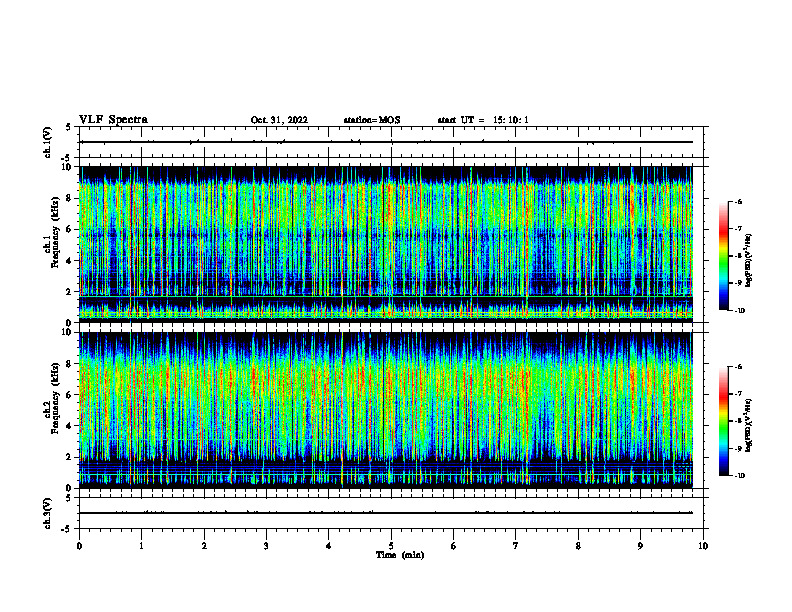The width and height of the screenshot is (792, 612).
Task: Select the "start UT = 15:10: 1" text
Action: [483, 120]
